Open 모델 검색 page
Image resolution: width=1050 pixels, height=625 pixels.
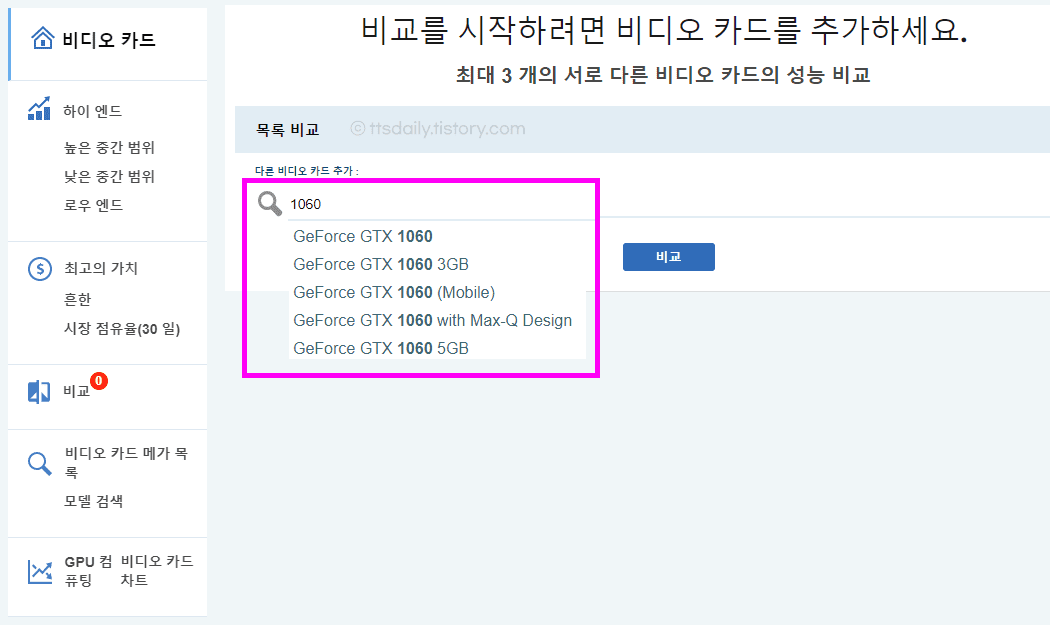click(93, 501)
